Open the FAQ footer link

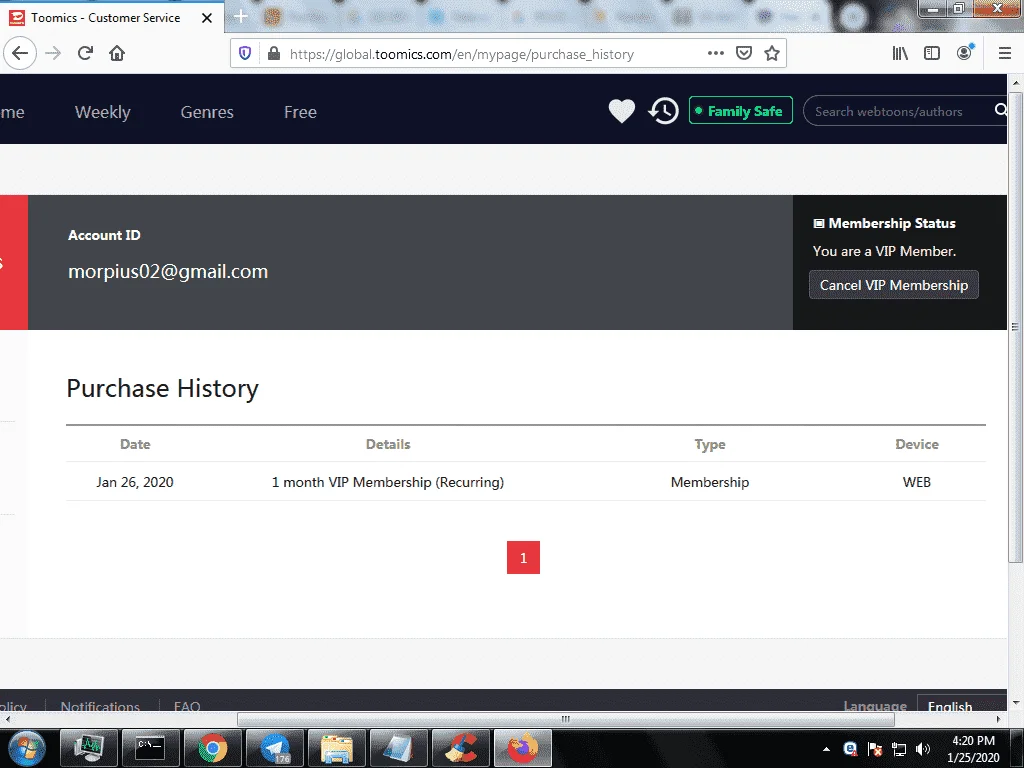click(187, 707)
